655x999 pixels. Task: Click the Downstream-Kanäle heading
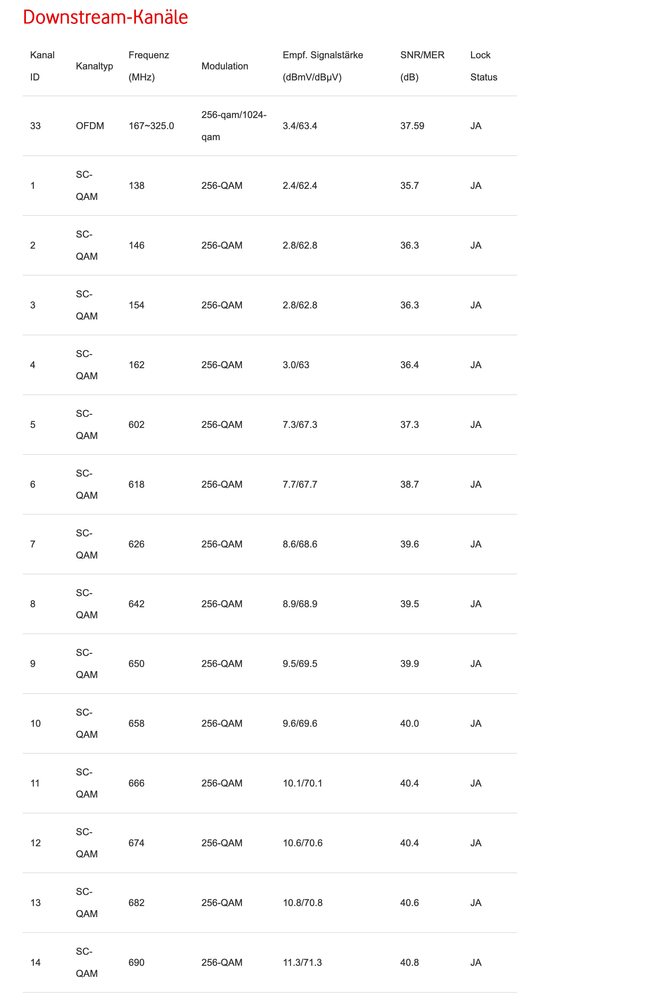[x=105, y=18]
